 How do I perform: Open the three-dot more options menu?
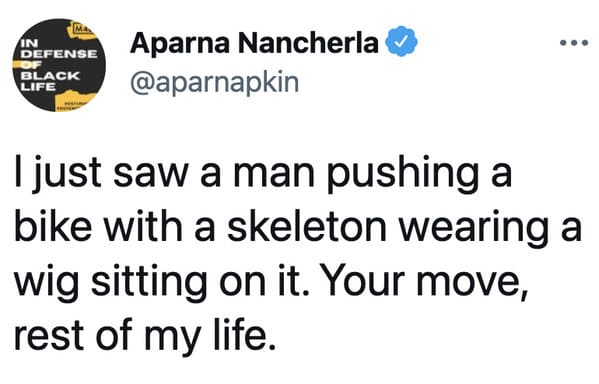574,43
